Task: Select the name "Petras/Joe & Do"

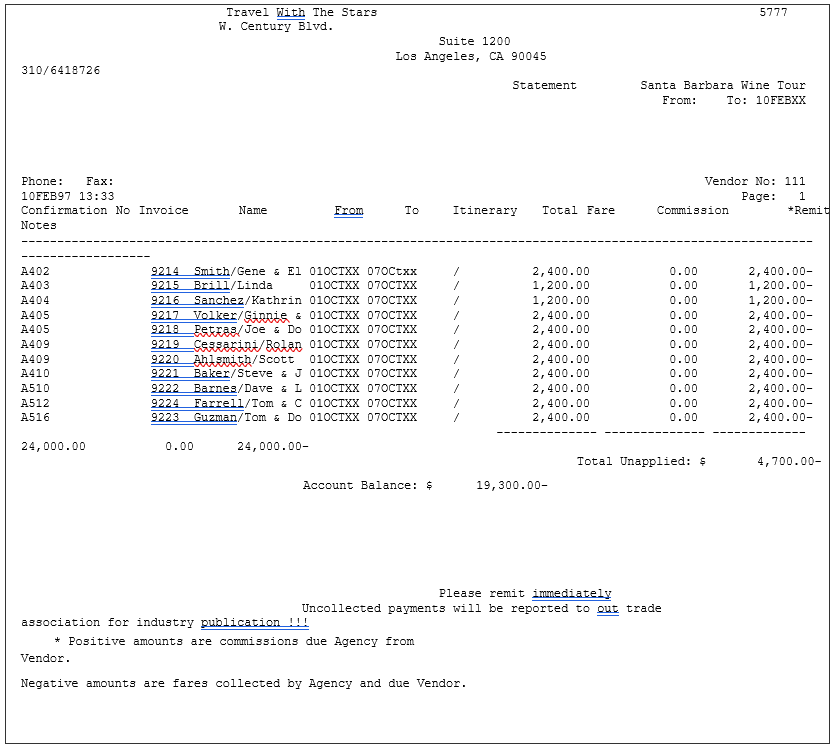Action: point(248,330)
